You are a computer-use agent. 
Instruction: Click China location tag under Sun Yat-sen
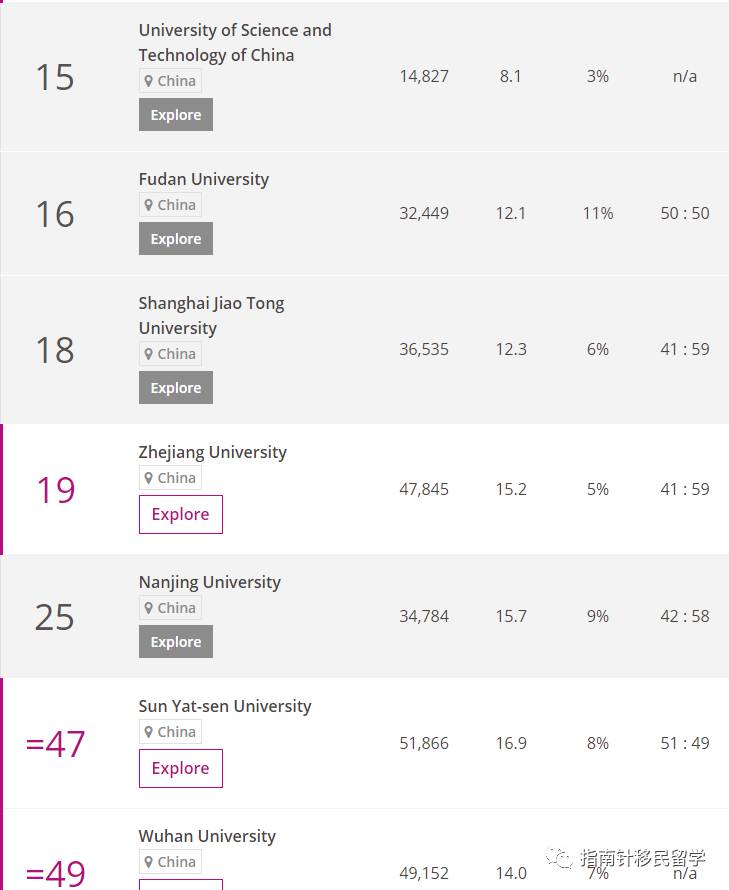tap(170, 732)
